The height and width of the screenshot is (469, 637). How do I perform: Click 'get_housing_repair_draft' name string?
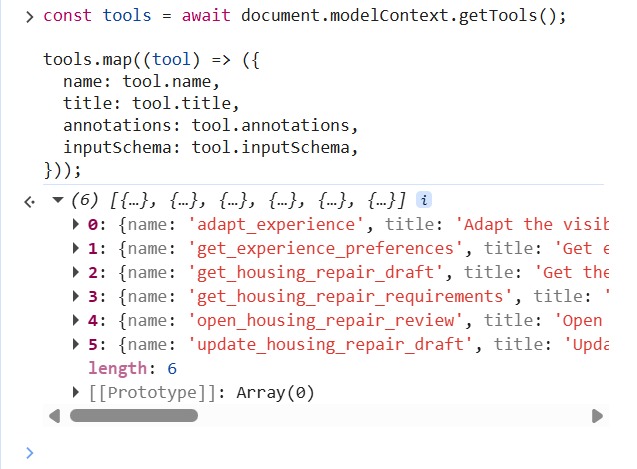(316, 272)
